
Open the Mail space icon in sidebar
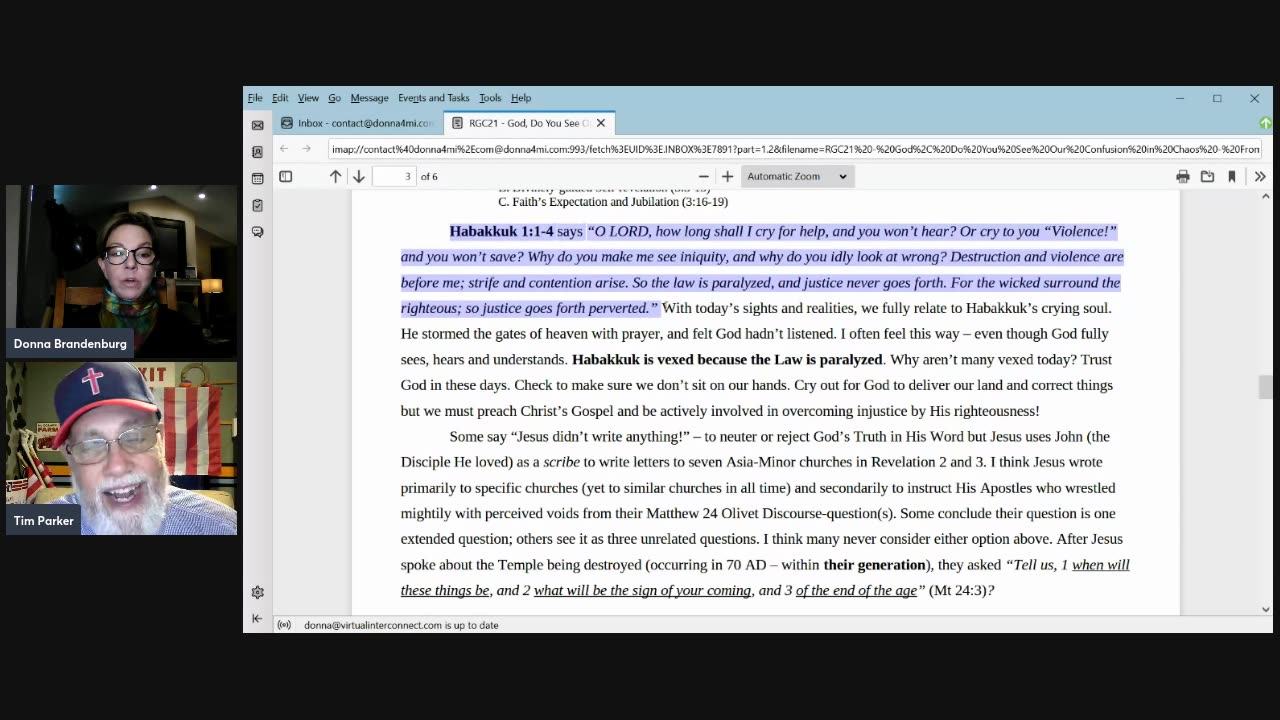pyautogui.click(x=257, y=125)
